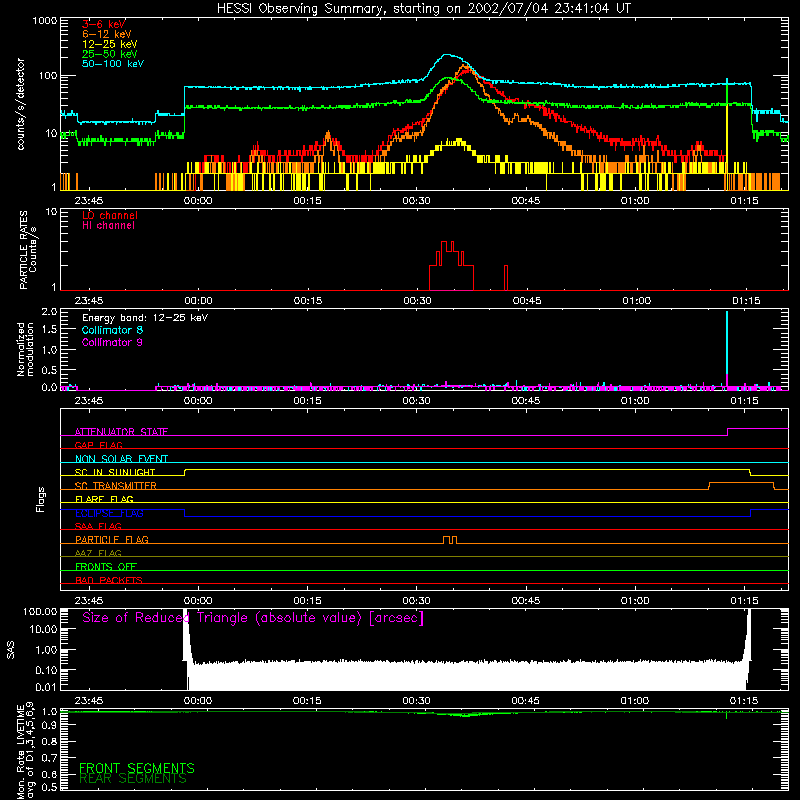This screenshot has height=800, width=800.
Task: Click the "FRONT SEGMENTS" legend label
Action: pyautogui.click(x=137, y=768)
